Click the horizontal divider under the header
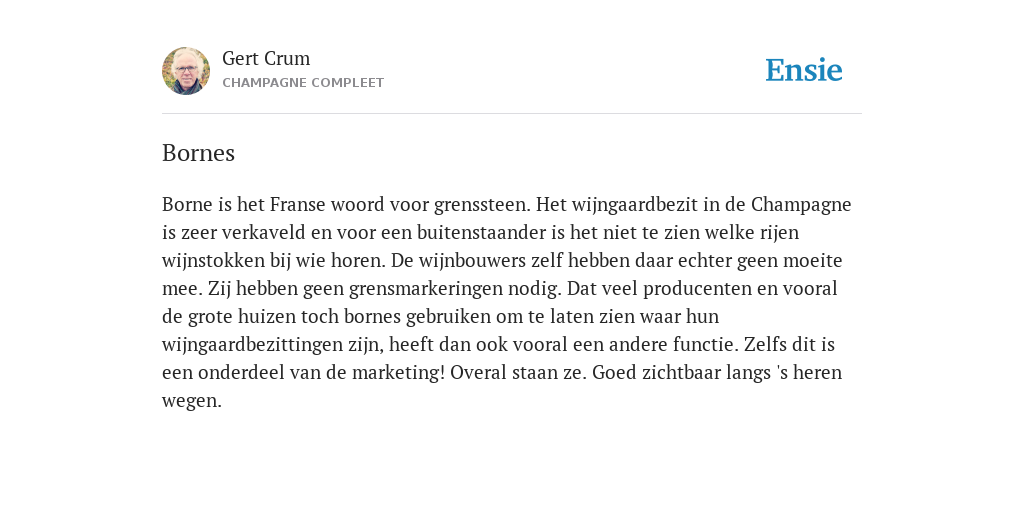The image size is (1024, 512). [x=512, y=114]
